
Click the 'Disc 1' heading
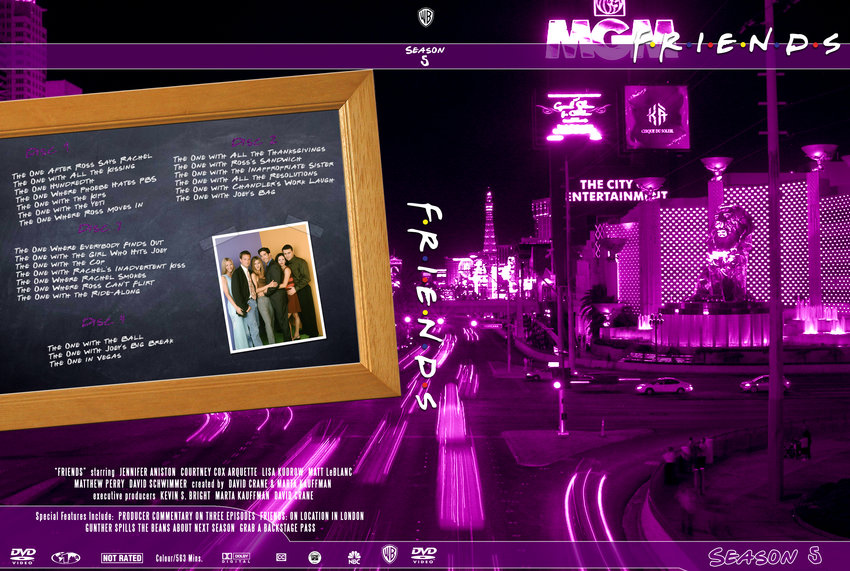tap(48, 151)
